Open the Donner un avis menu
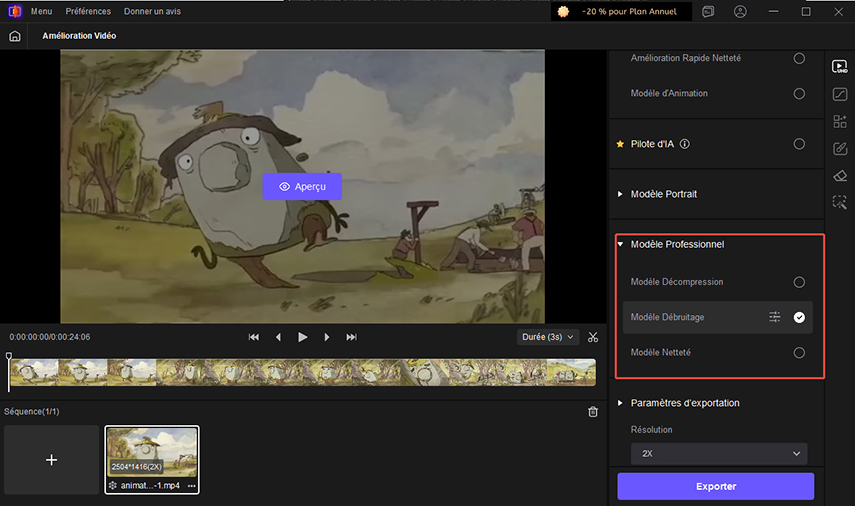The image size is (855, 506). (152, 12)
